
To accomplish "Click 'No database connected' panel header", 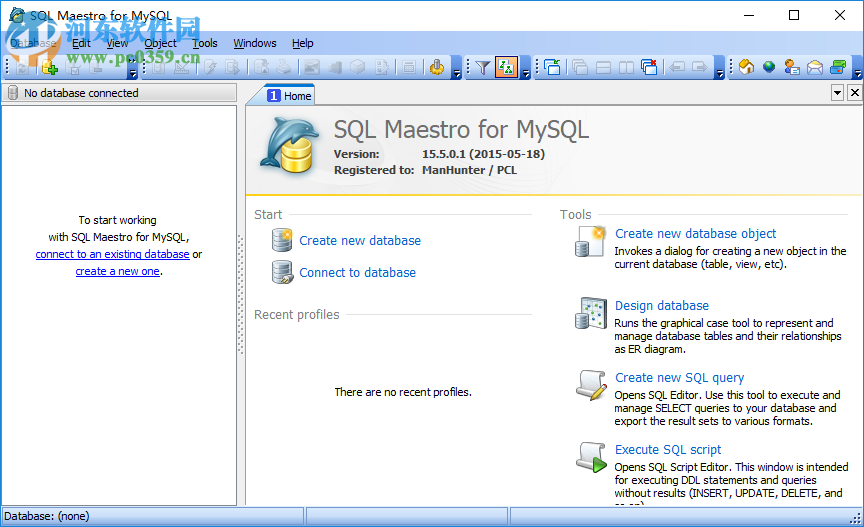I will click(119, 93).
